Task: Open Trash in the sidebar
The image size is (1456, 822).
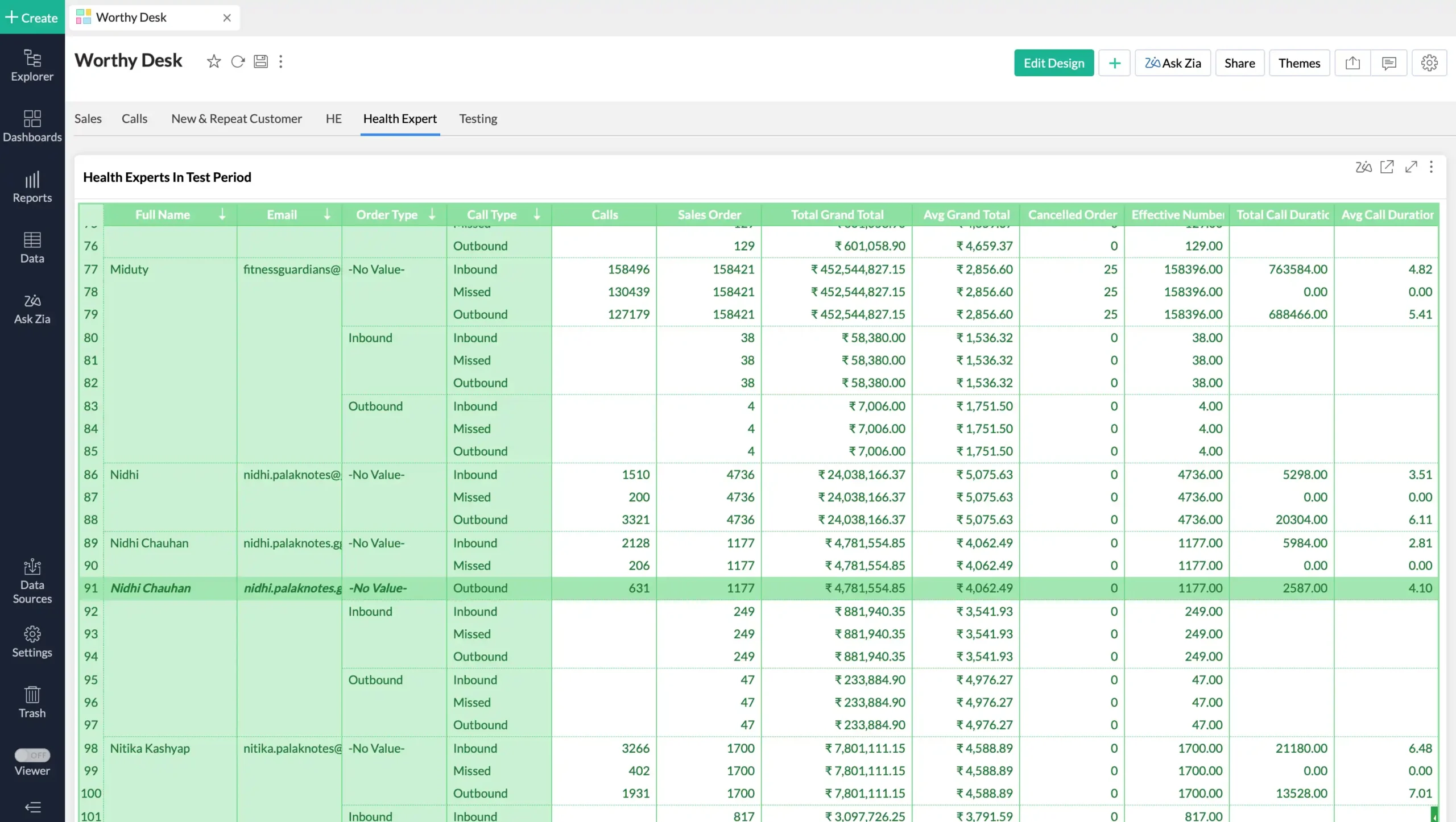Action: (32, 703)
